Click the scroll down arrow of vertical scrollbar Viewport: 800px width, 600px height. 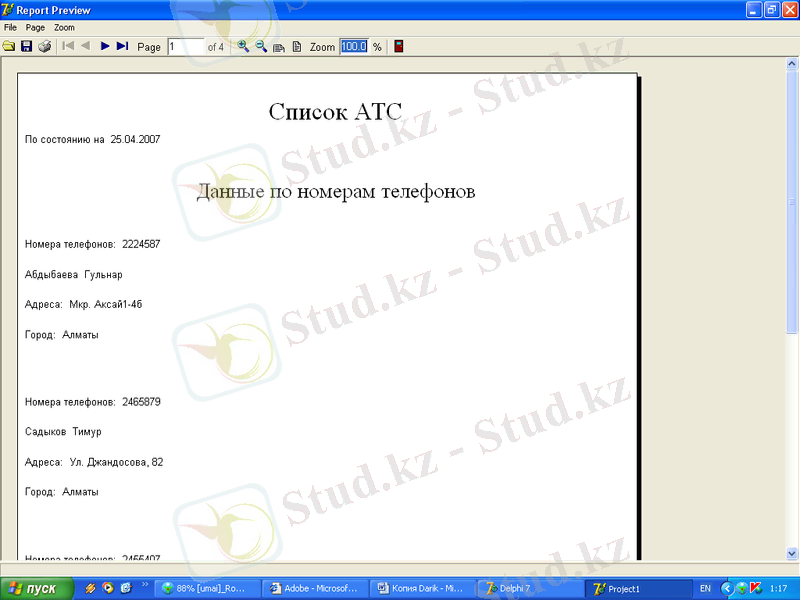tap(792, 553)
